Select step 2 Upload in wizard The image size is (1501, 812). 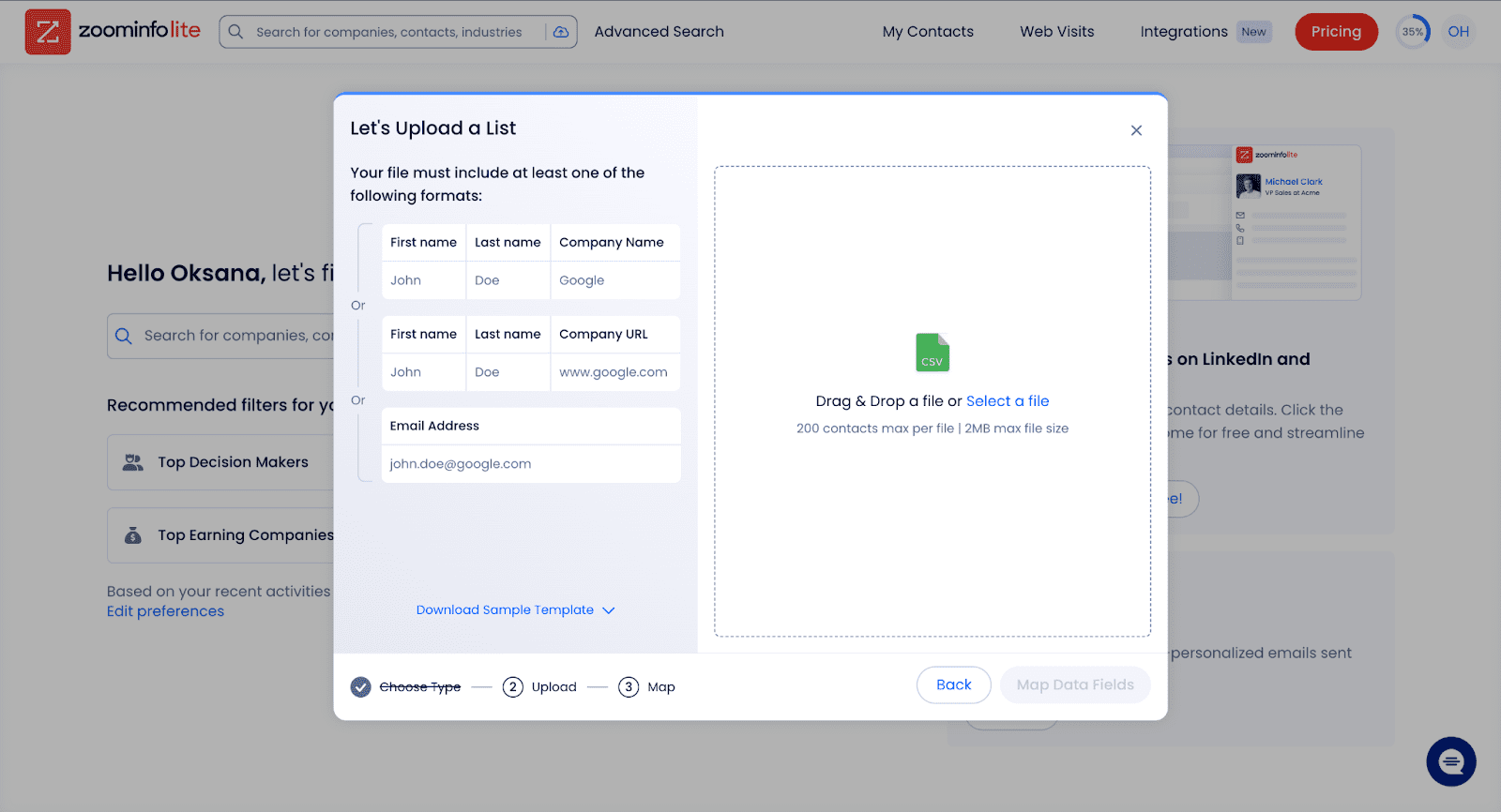[x=539, y=687]
